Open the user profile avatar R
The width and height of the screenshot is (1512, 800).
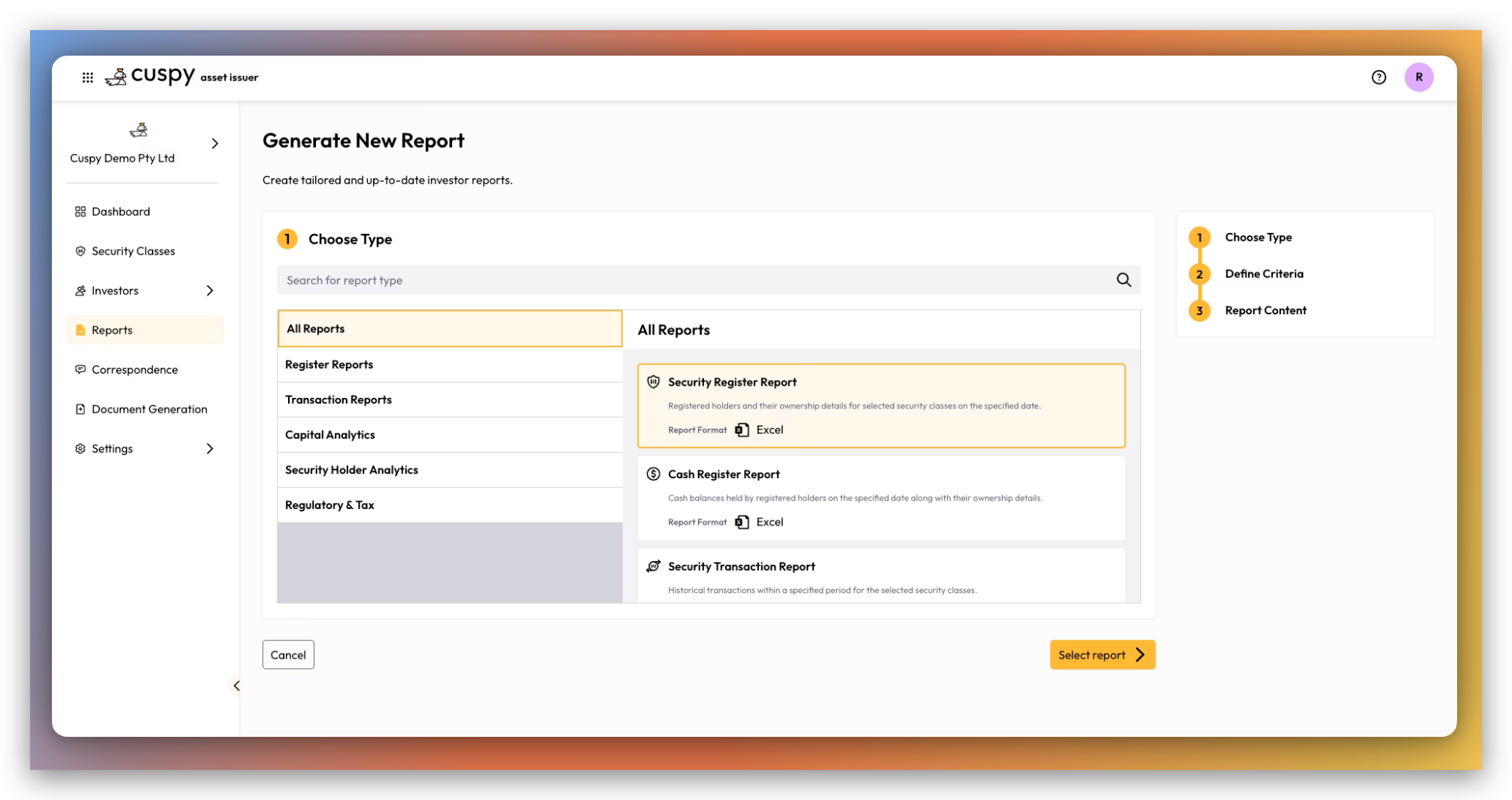click(1419, 77)
